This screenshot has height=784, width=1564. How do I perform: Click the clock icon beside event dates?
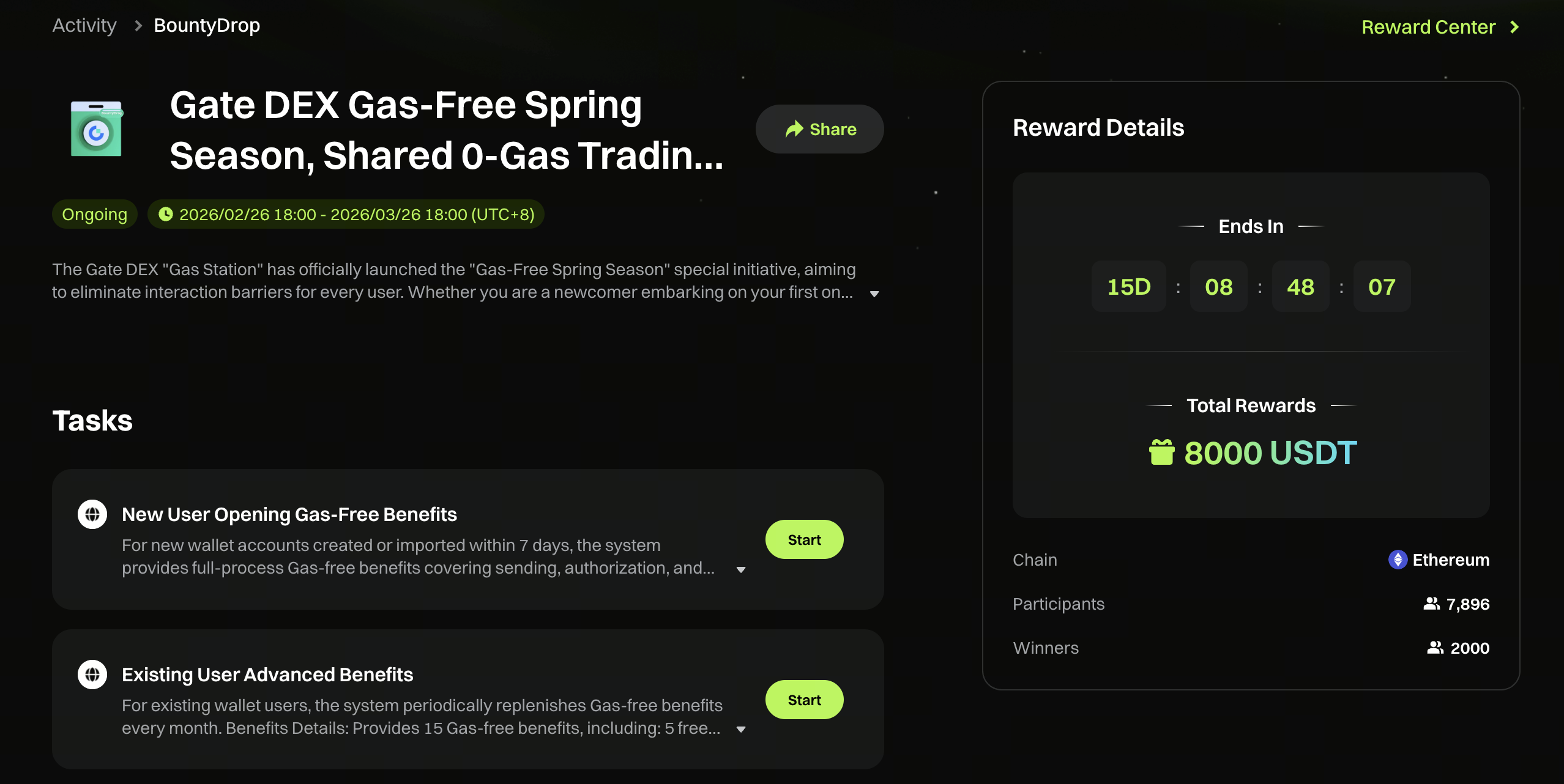(x=165, y=214)
